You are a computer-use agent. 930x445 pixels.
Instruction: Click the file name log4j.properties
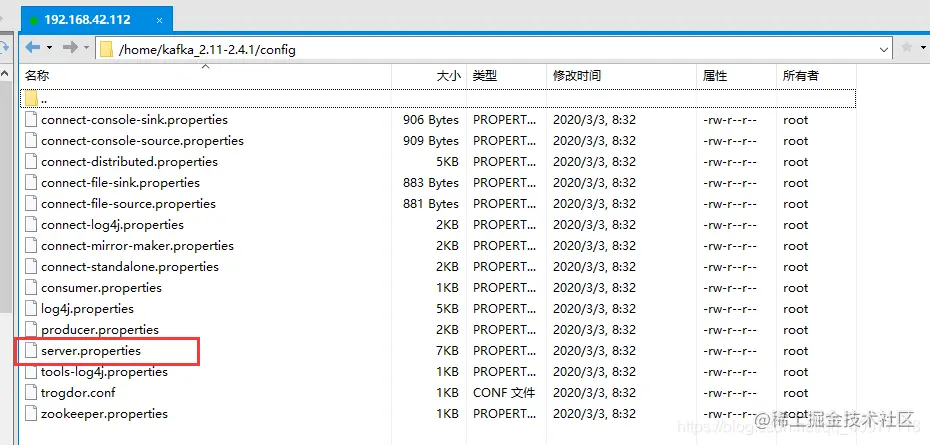coord(87,309)
